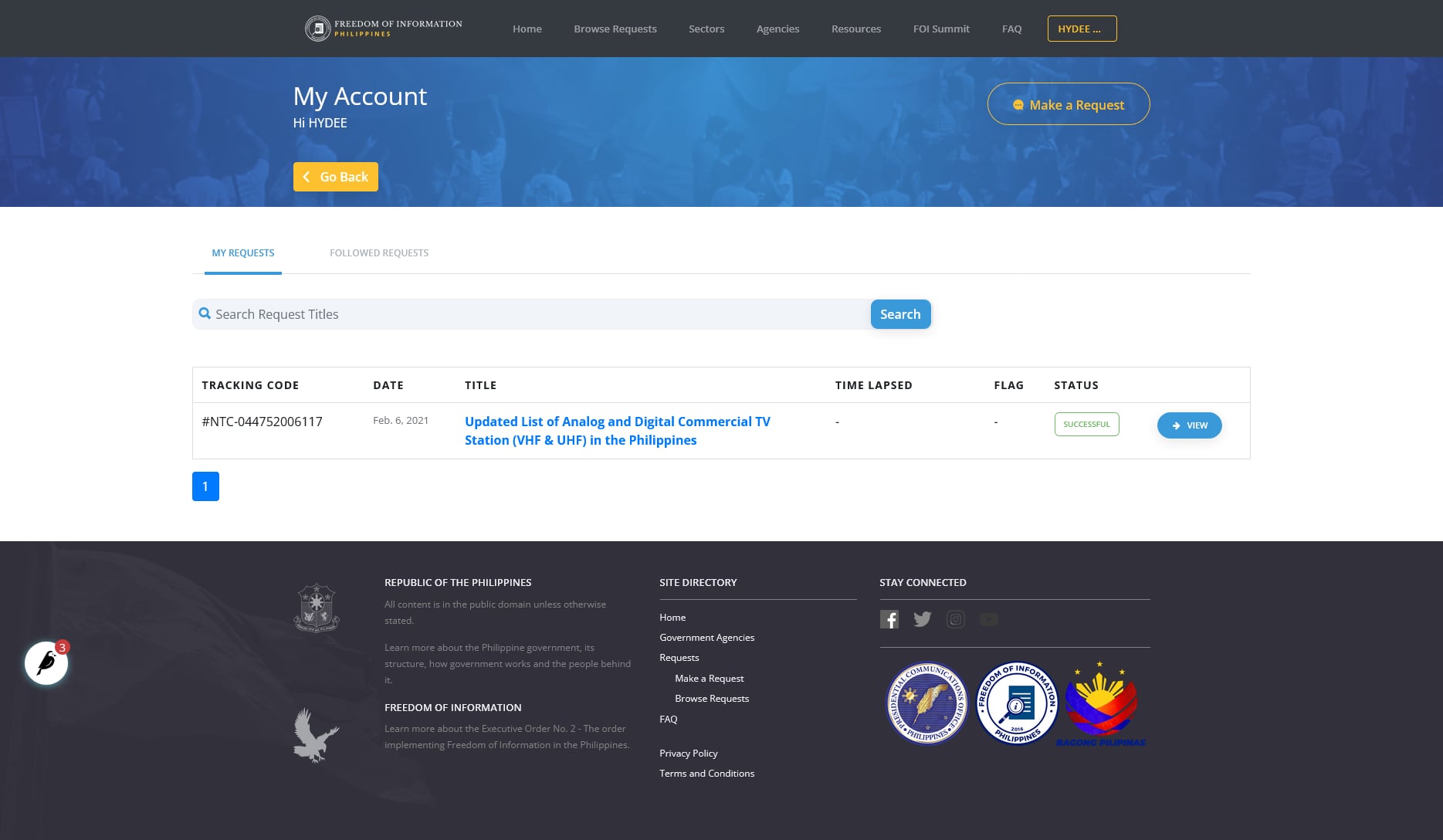Viewport: 1443px width, 840px height.
Task: Click the Presidential Communications Office seal
Action: (926, 703)
